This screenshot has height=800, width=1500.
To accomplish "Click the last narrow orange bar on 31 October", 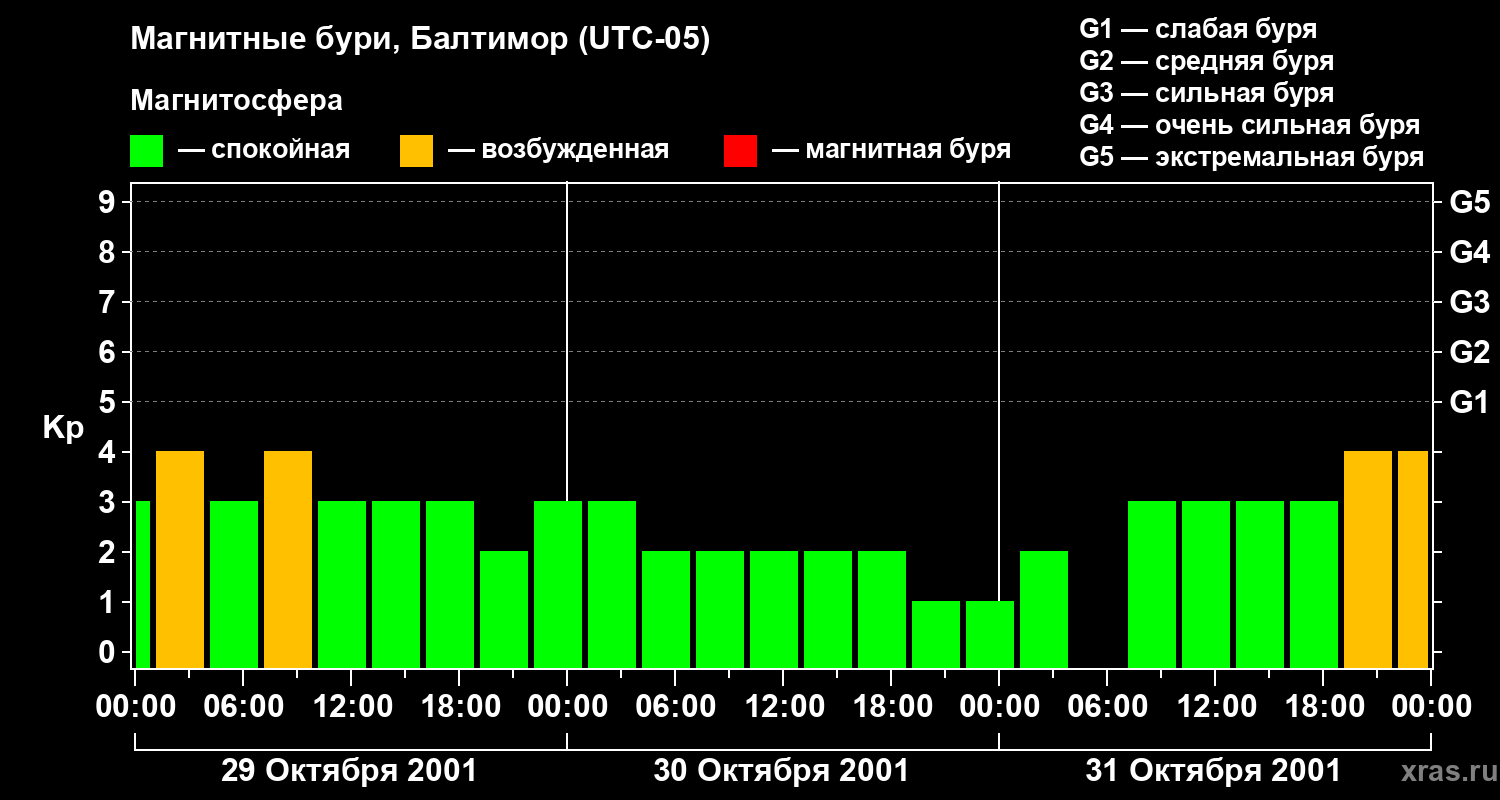I will click(x=1413, y=559).
